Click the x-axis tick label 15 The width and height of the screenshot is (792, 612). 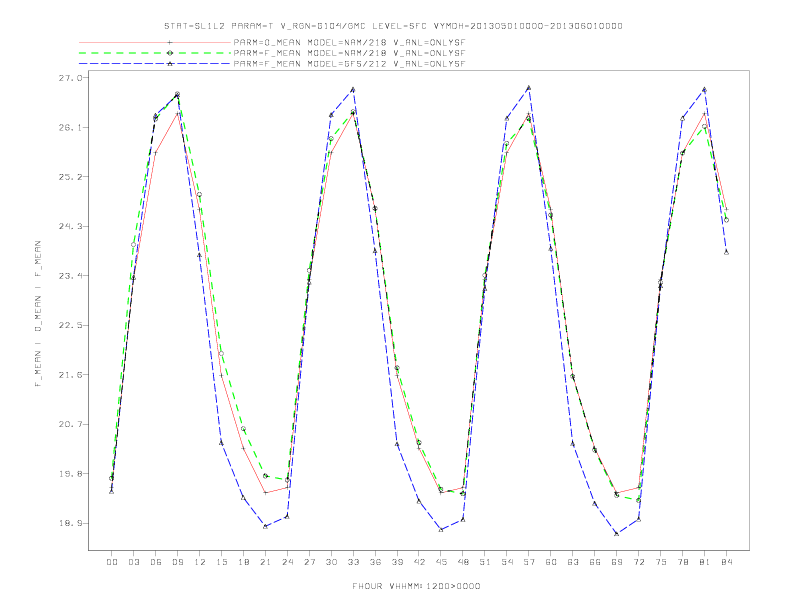[221, 562]
